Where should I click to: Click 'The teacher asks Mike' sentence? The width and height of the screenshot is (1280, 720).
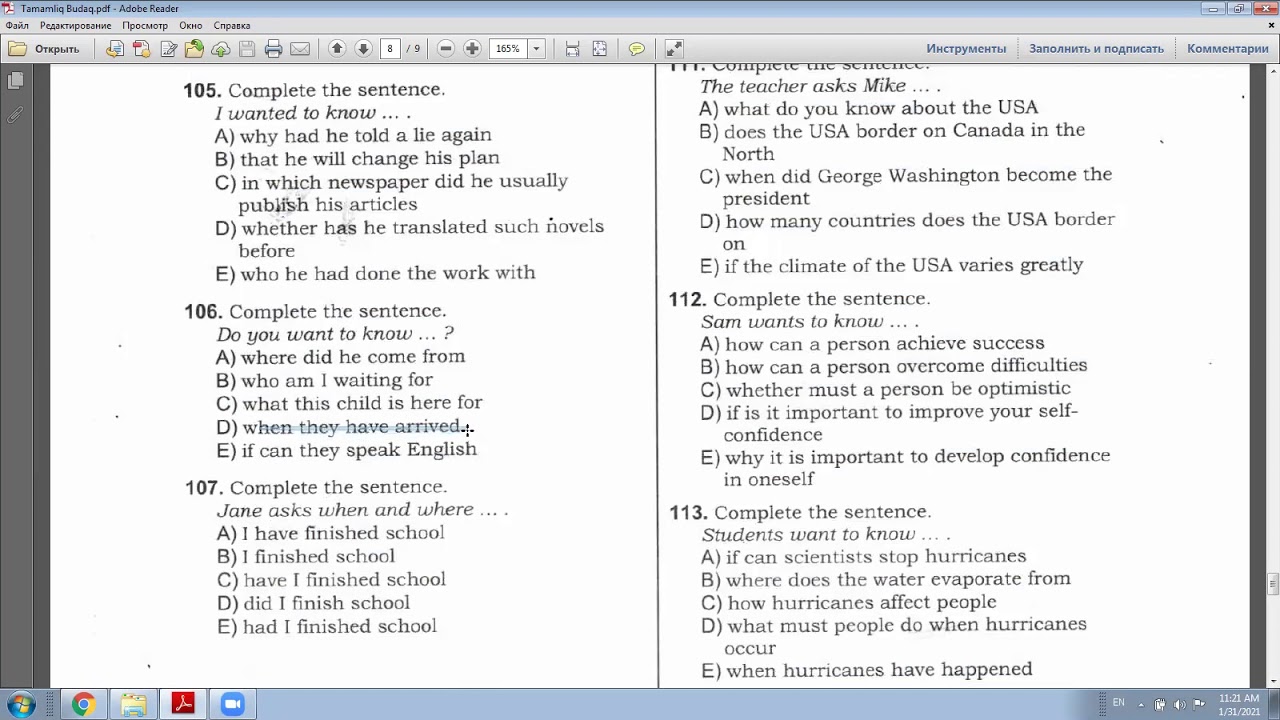point(820,86)
